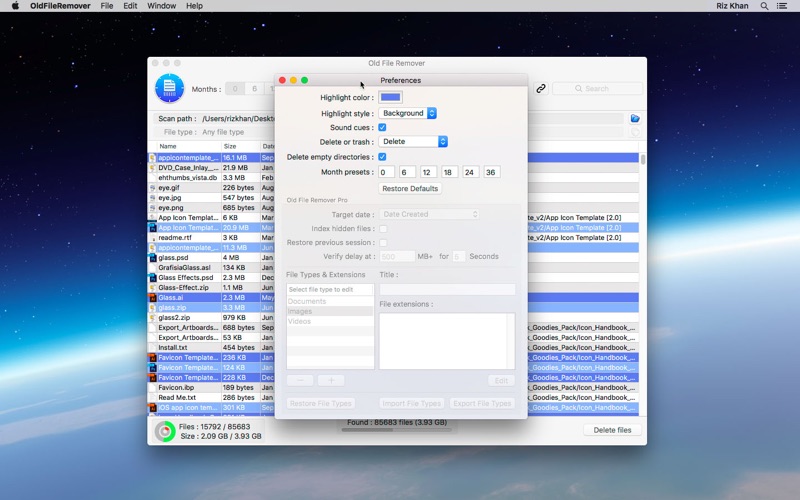This screenshot has width=800, height=500.
Task: Click the File extensions text area
Action: click(447, 341)
